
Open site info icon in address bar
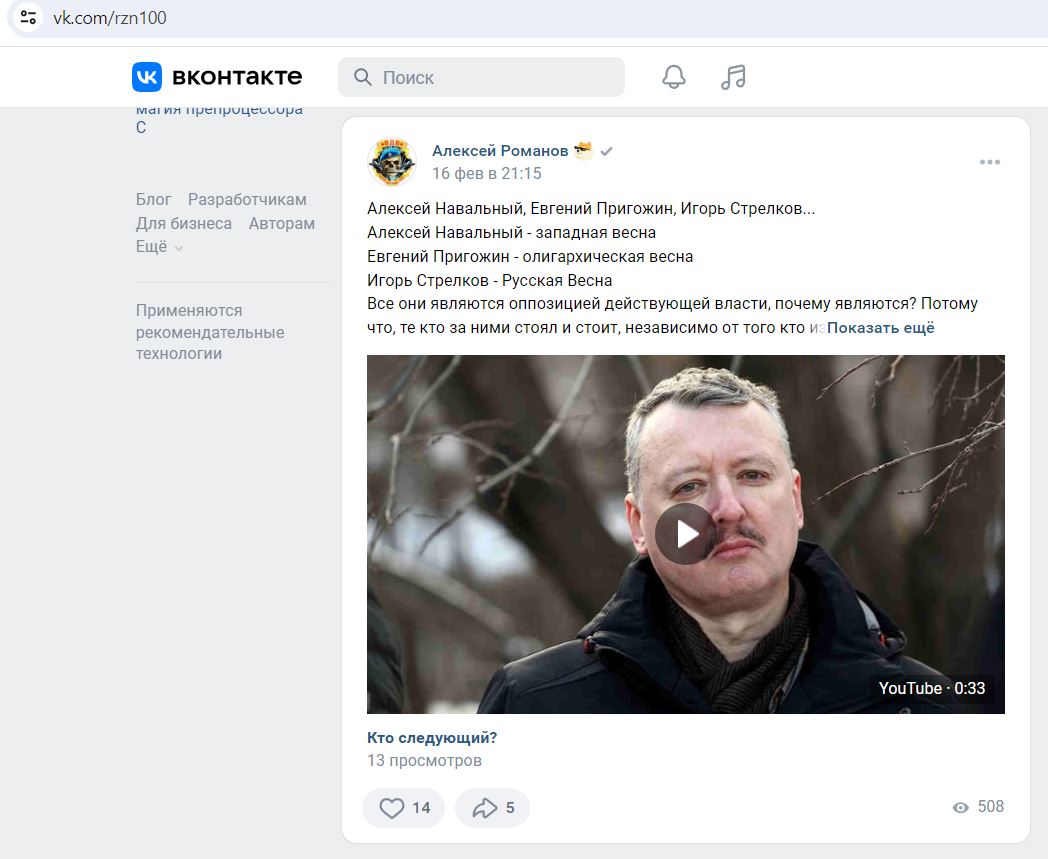click(28, 17)
